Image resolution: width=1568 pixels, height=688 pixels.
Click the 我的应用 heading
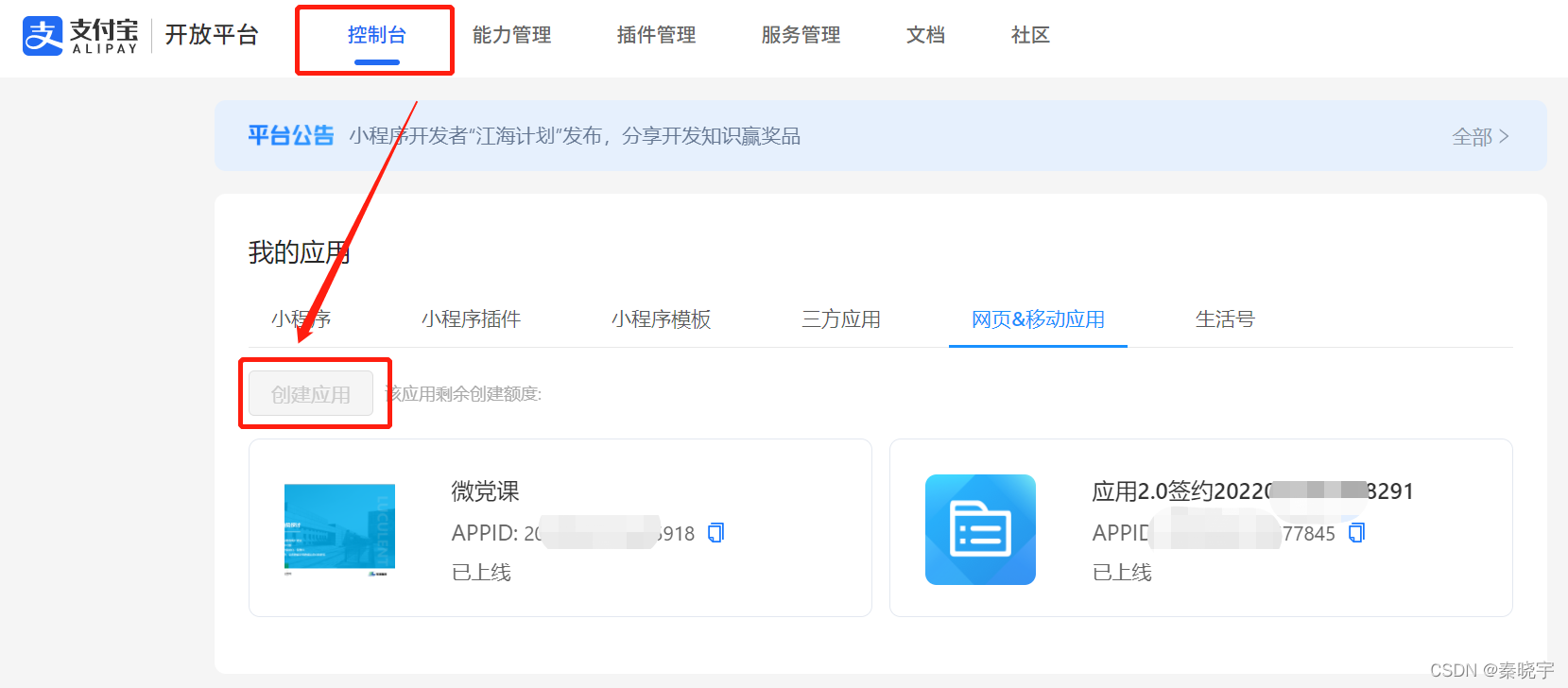(299, 252)
